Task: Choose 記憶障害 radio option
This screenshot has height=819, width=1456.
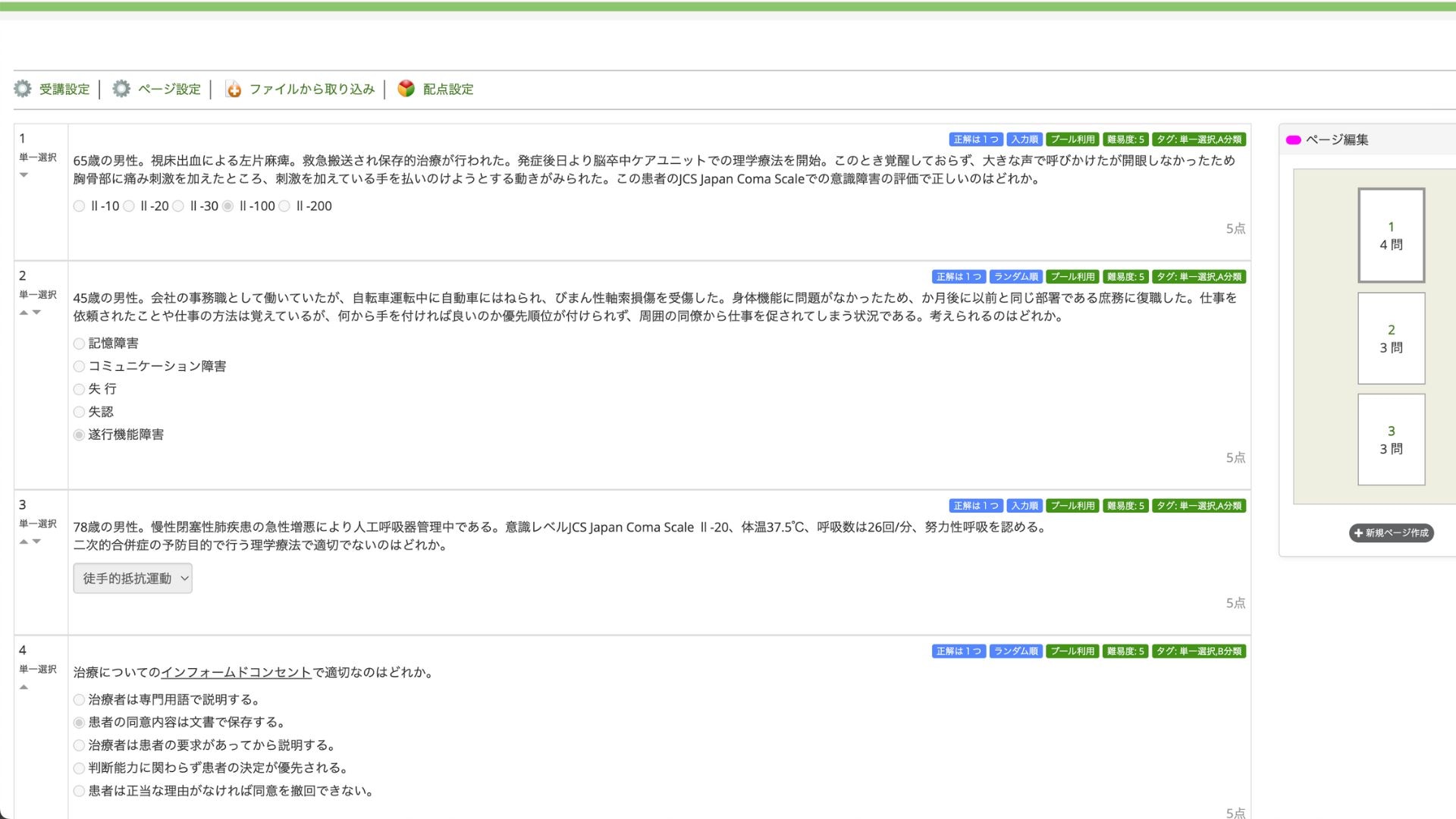Action: 79,344
